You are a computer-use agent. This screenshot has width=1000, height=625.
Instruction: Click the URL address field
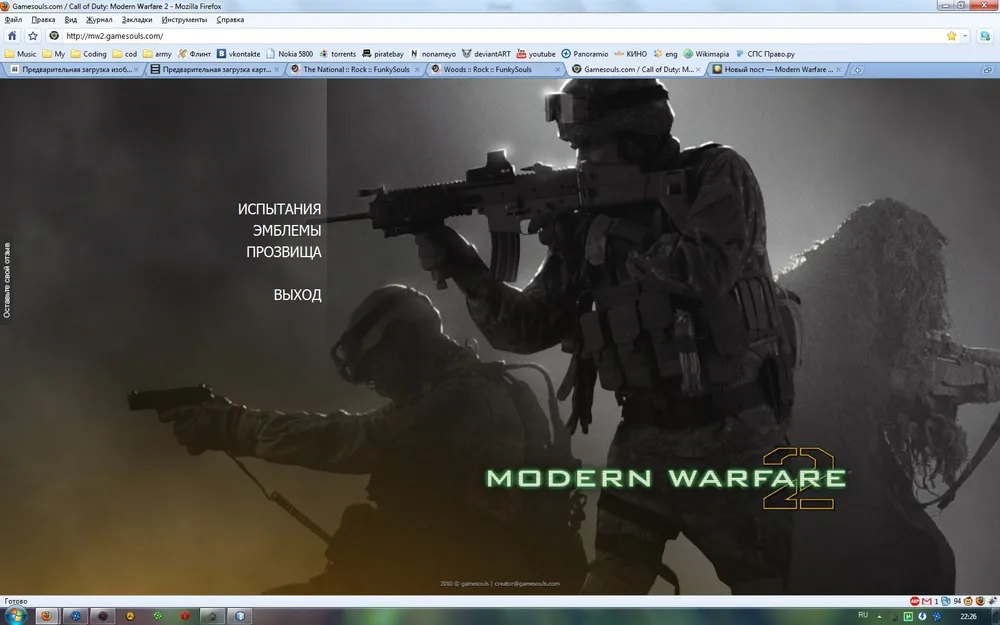click(500, 36)
